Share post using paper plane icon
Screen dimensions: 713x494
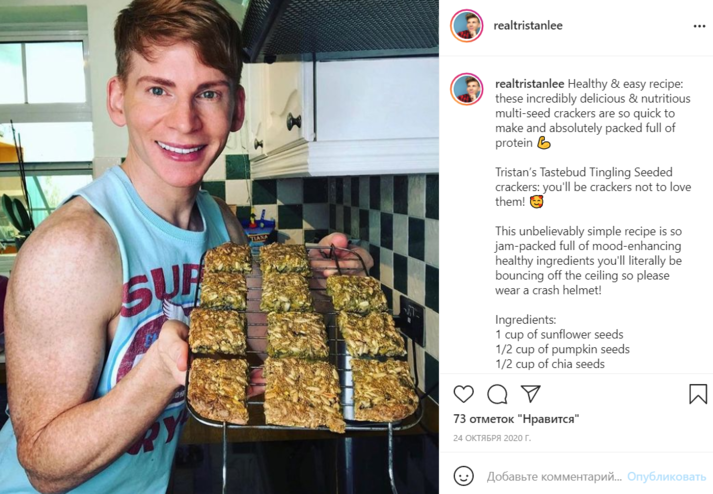[x=530, y=393]
